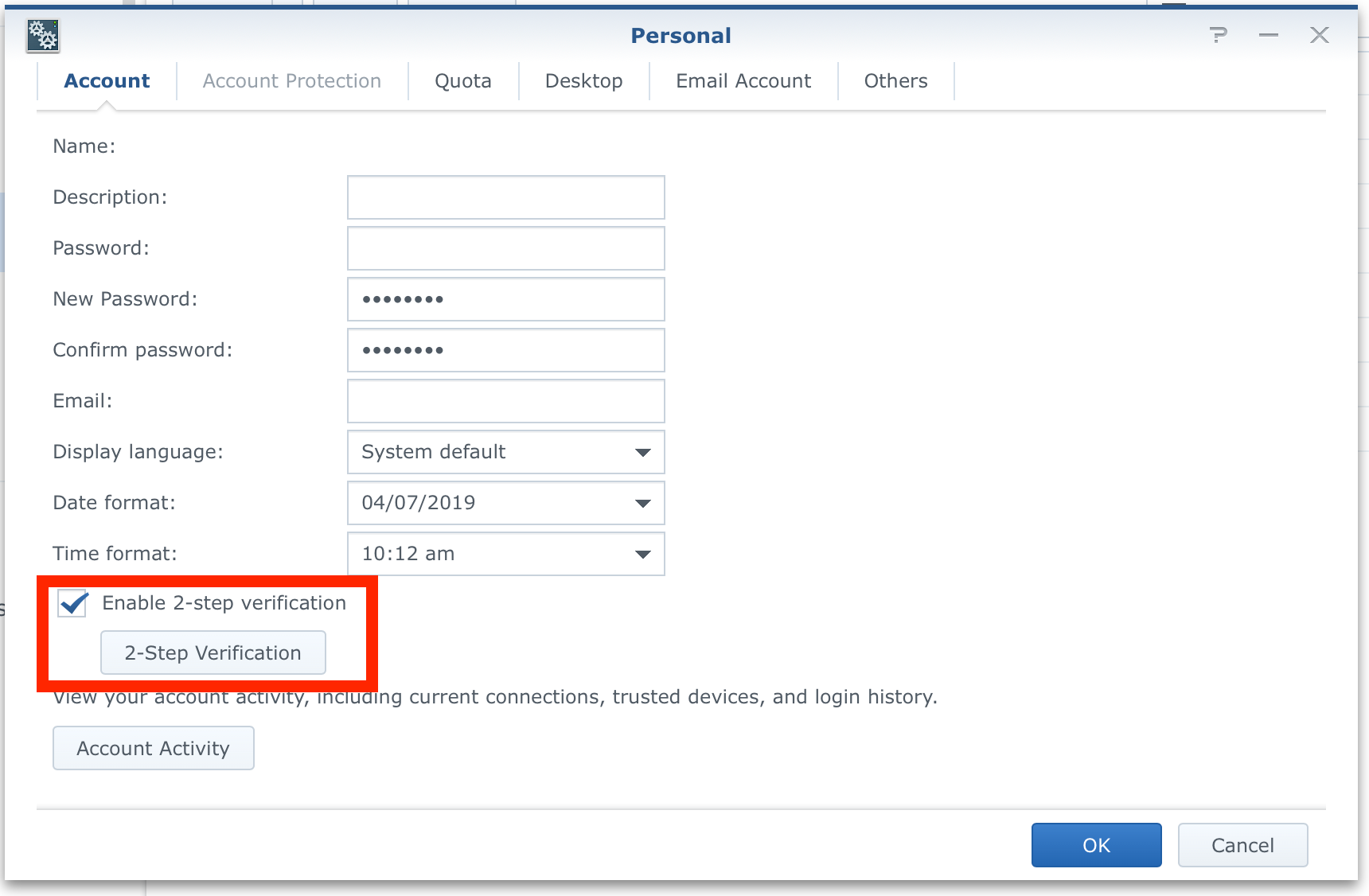Toggle Enable 2-step verification checkbox
1369x896 pixels.
[x=73, y=603]
